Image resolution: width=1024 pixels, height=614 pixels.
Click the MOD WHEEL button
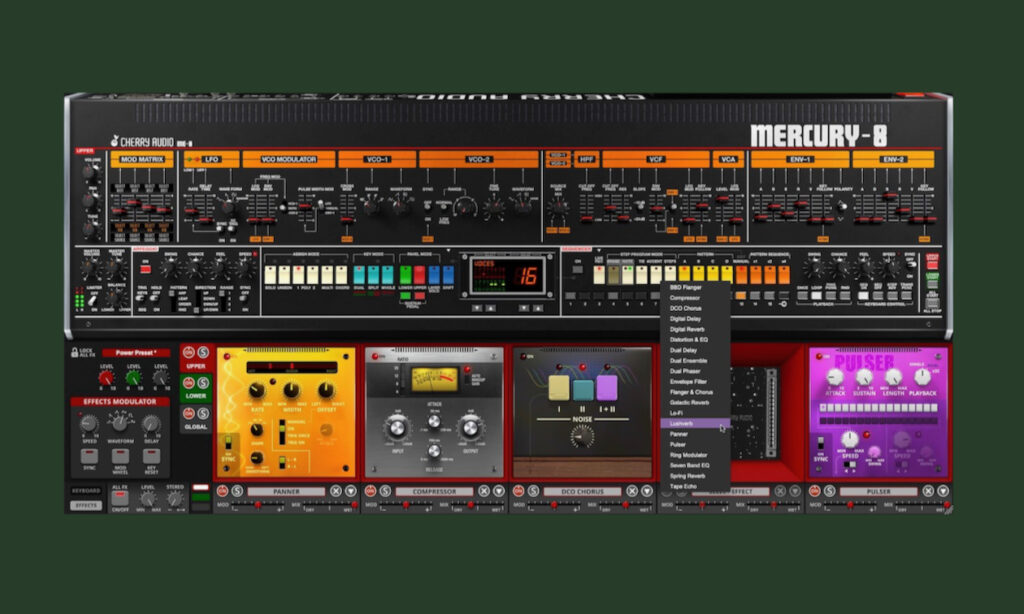[120, 456]
